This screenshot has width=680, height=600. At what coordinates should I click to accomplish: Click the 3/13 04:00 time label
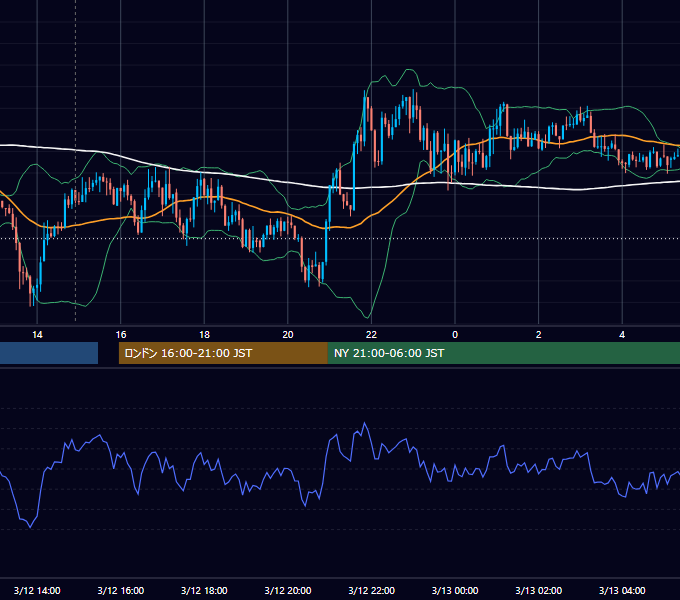[622, 590]
